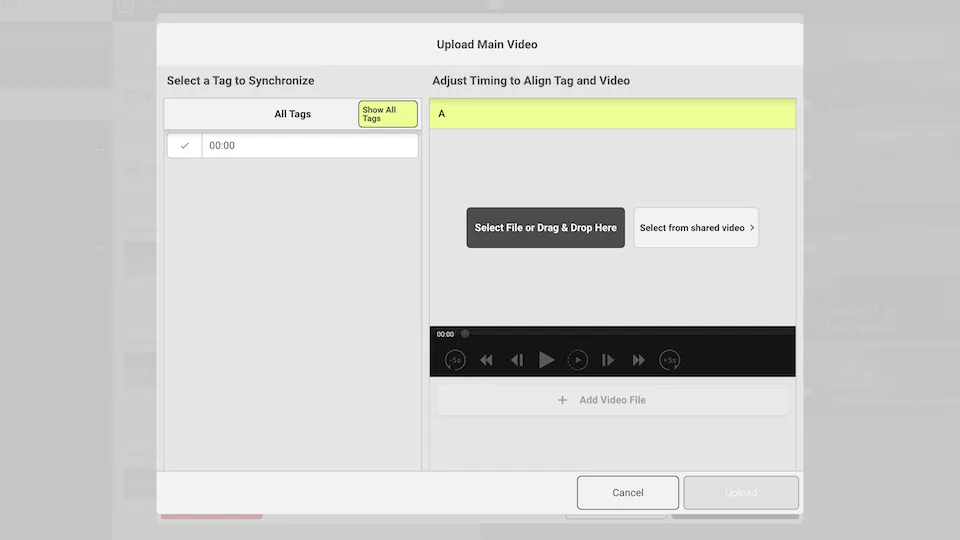Click the 00:00 timestamp in player
This screenshot has width=960, height=540.
[445, 334]
